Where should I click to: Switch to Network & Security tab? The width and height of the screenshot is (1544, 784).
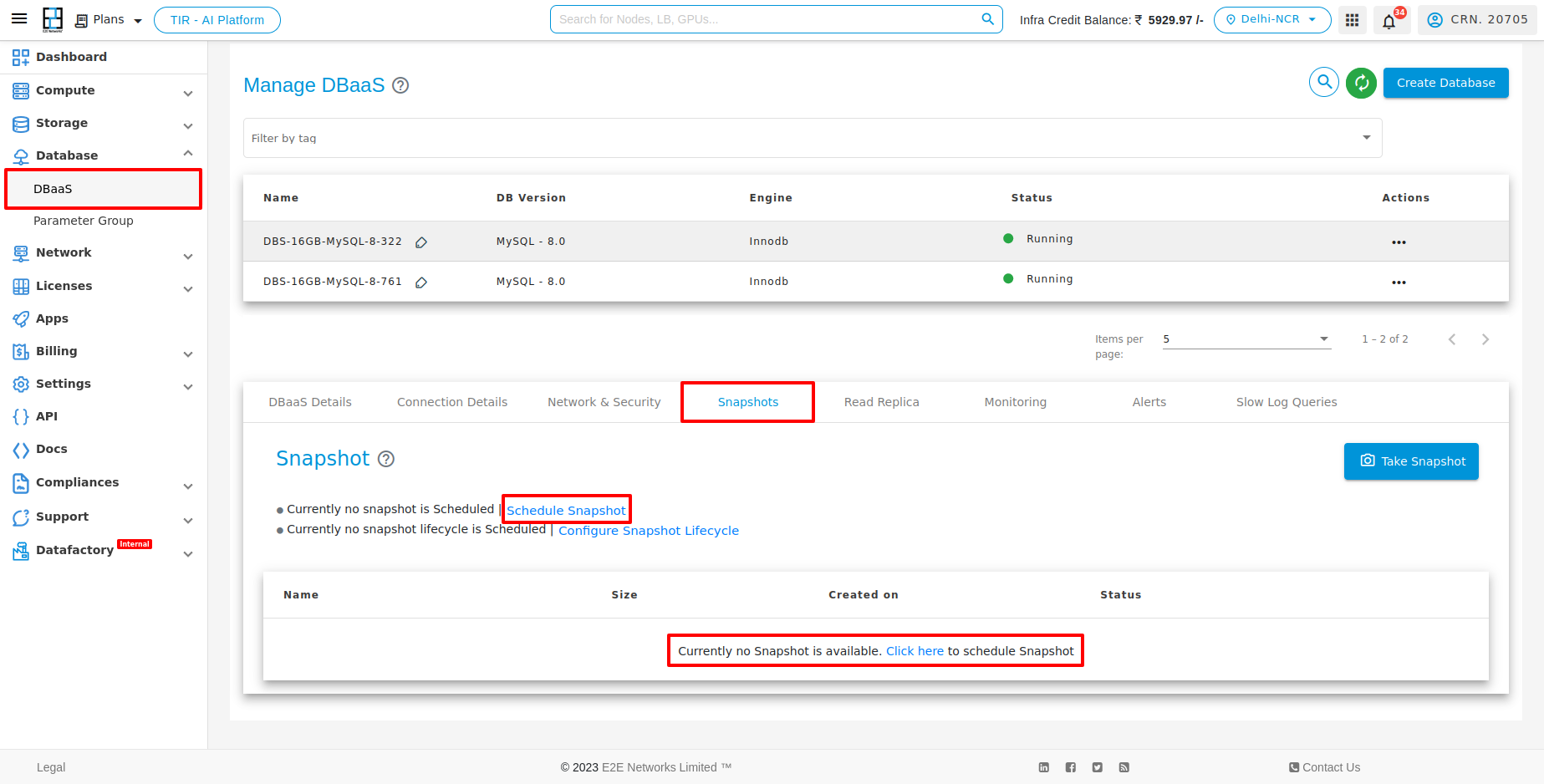click(x=604, y=402)
